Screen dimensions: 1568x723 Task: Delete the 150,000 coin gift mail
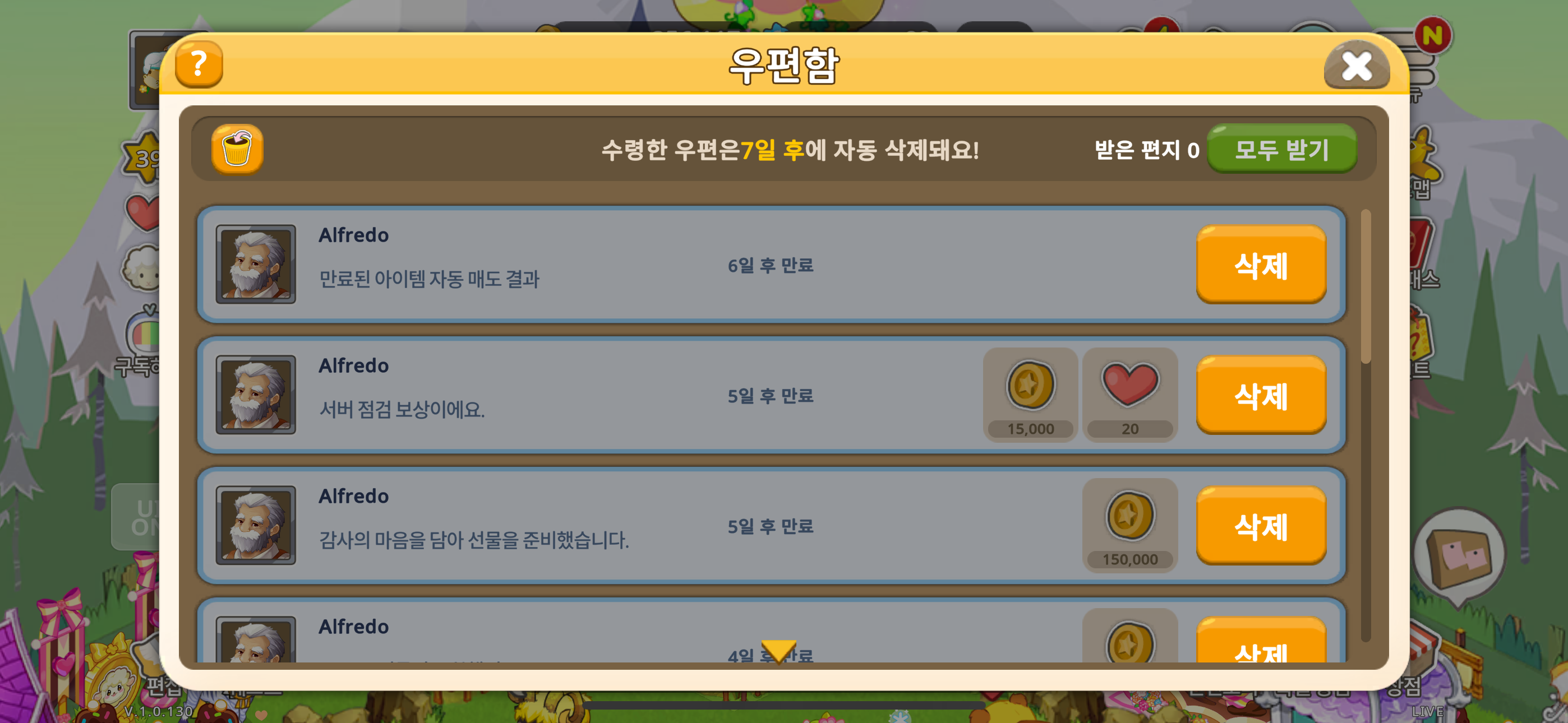coord(1261,526)
